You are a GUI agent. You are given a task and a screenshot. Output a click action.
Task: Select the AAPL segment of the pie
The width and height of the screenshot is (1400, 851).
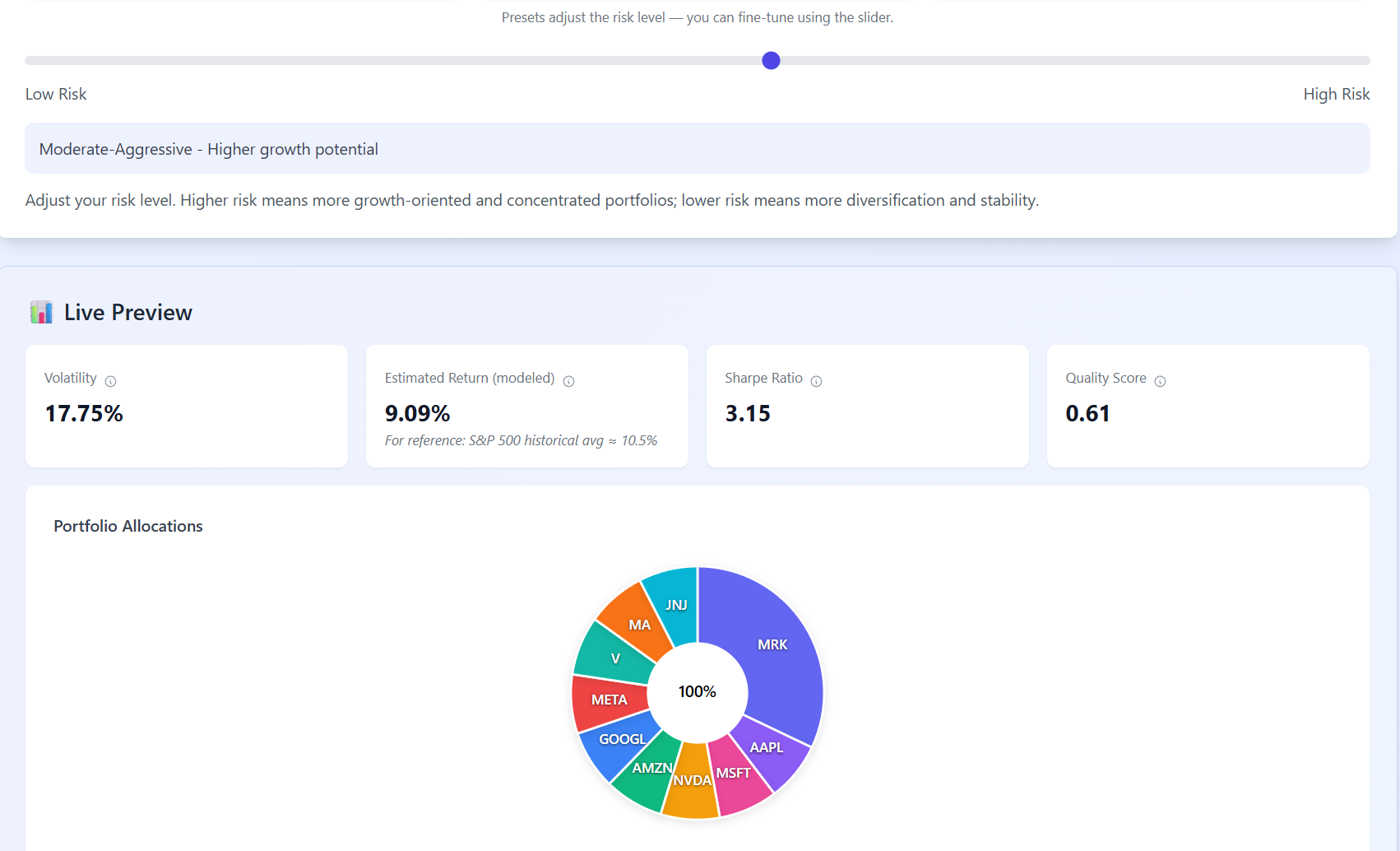pos(765,747)
